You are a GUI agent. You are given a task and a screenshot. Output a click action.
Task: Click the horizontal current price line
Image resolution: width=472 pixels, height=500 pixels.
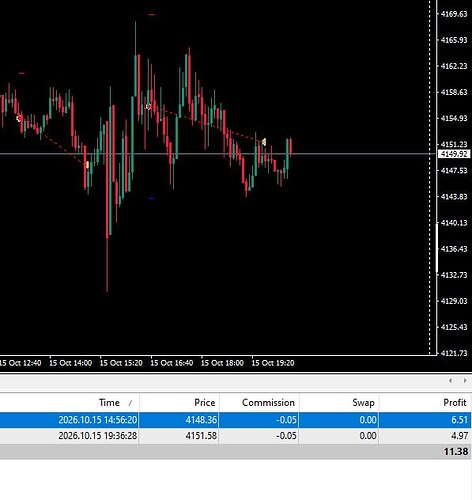[217, 154]
